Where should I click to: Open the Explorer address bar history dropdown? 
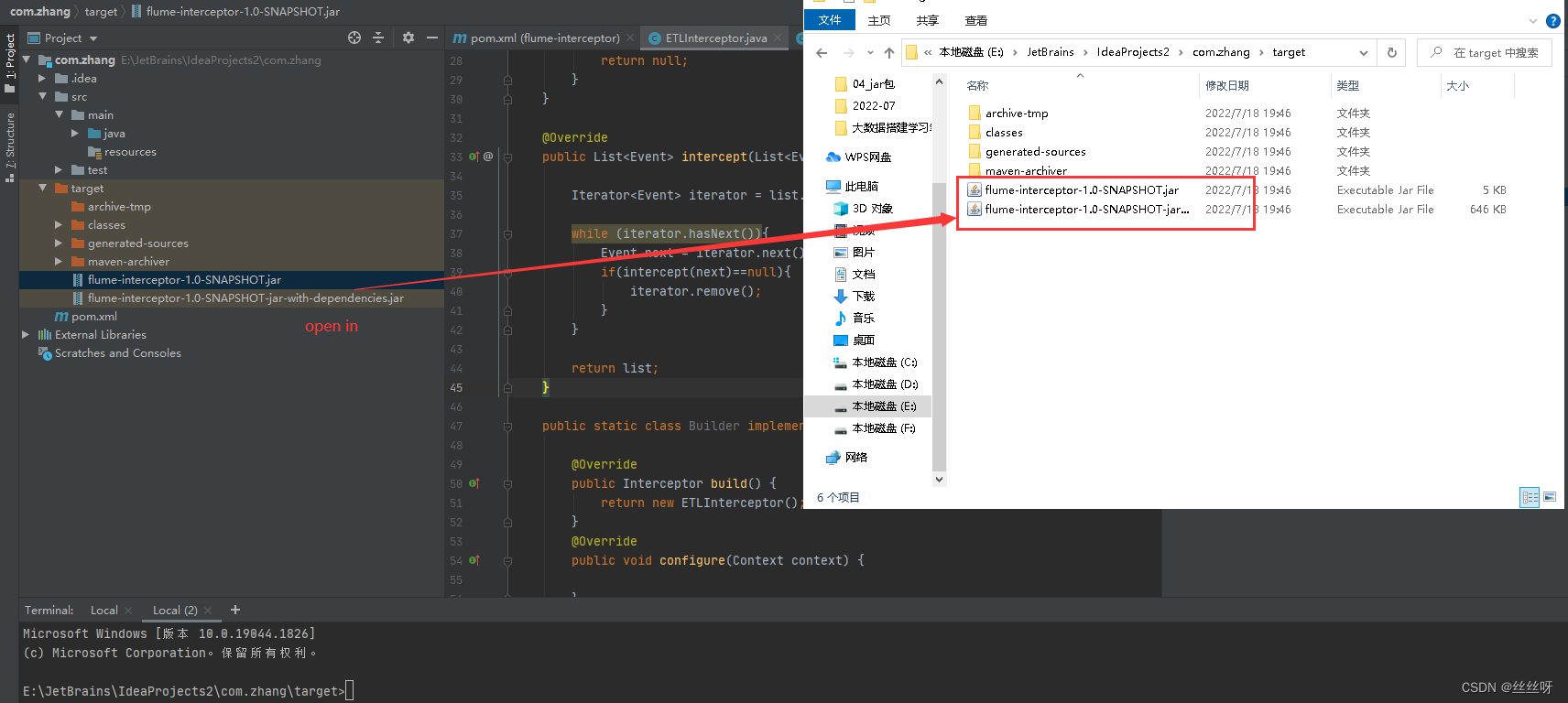(1364, 53)
